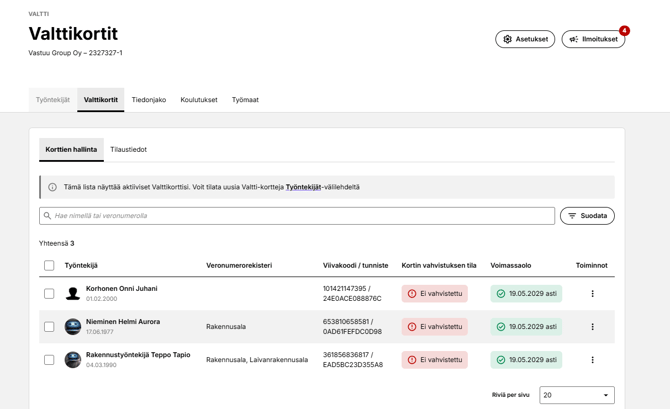Click barcode 361856836817 / EAD5BC23D355A8
Image resolution: width=670 pixels, height=409 pixels.
pos(353,360)
